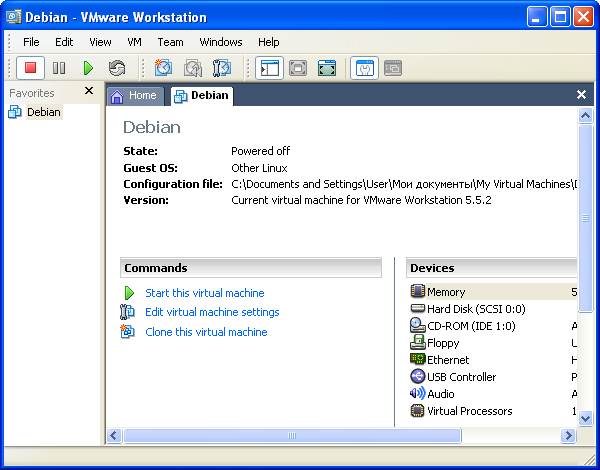This screenshot has height=470, width=600.
Task: Toggle the sidebar view toolbar icon
Action: click(269, 68)
